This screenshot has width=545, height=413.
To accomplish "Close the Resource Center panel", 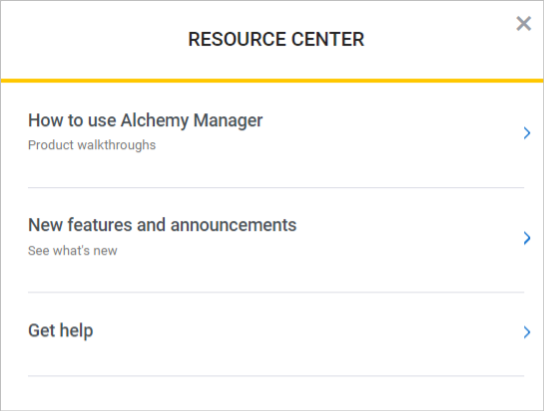I will click(523, 24).
